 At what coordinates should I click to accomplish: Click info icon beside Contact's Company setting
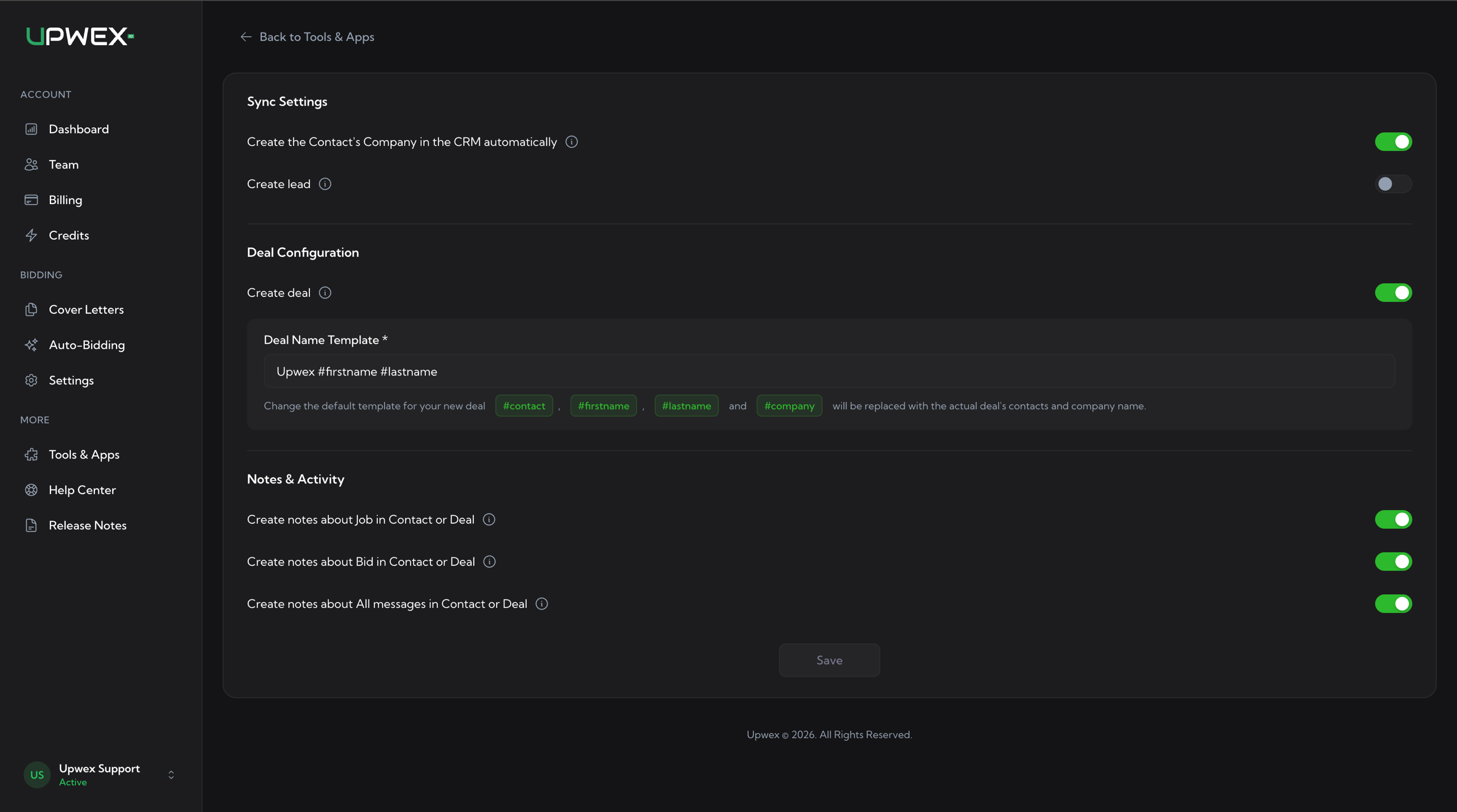[572, 142]
